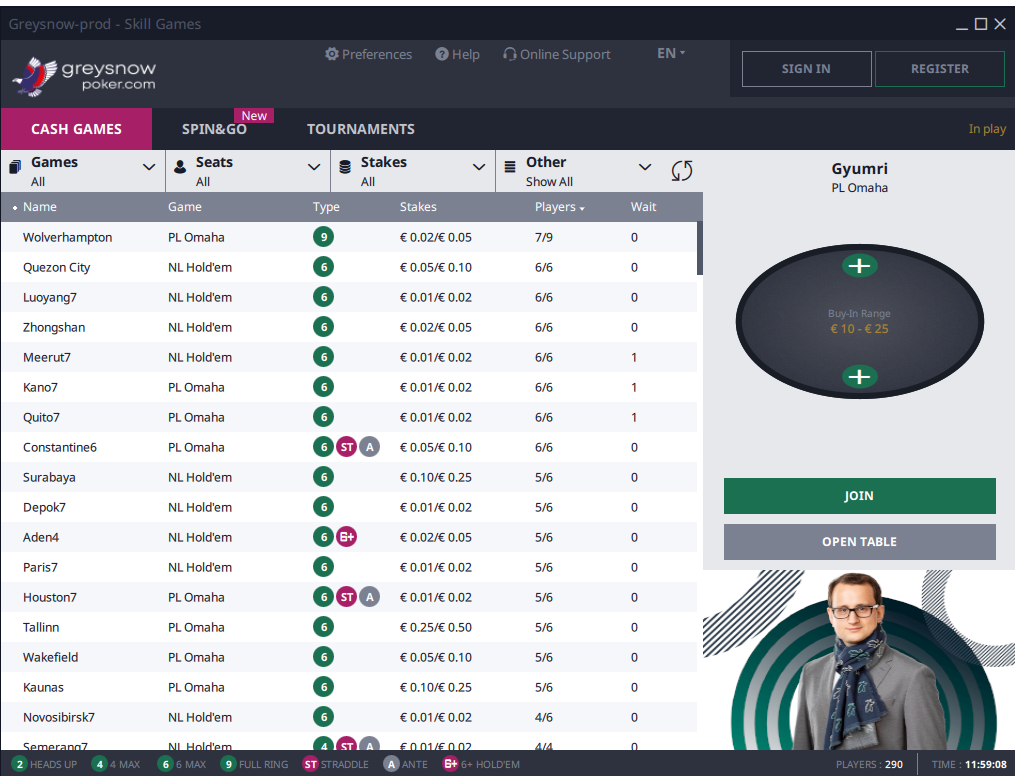Click the Help question mark icon
Image resolution: width=1015 pixels, height=776 pixels.
click(441, 54)
